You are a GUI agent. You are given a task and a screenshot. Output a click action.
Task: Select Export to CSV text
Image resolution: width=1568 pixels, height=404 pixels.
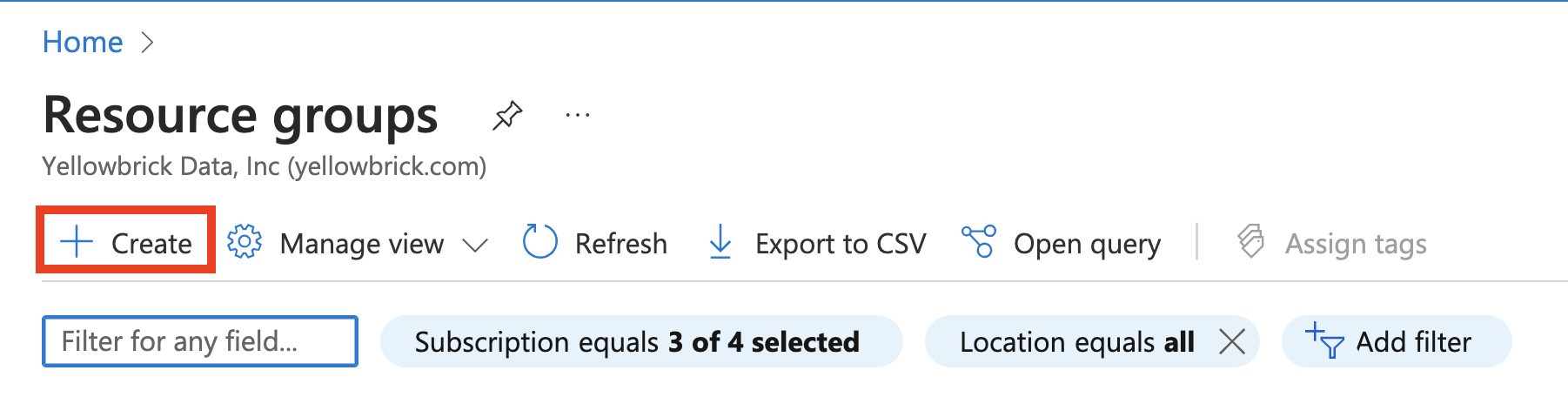(841, 244)
